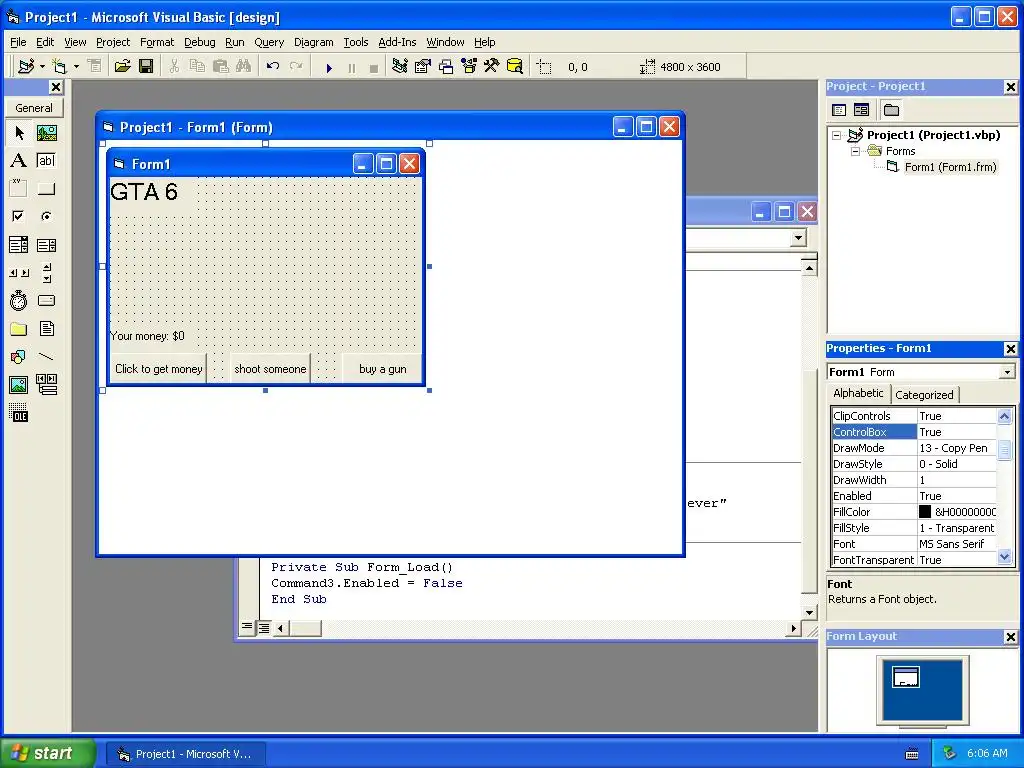This screenshot has height=768, width=1024.
Task: Select the 'GTA 6' label on form
Action: click(x=144, y=192)
